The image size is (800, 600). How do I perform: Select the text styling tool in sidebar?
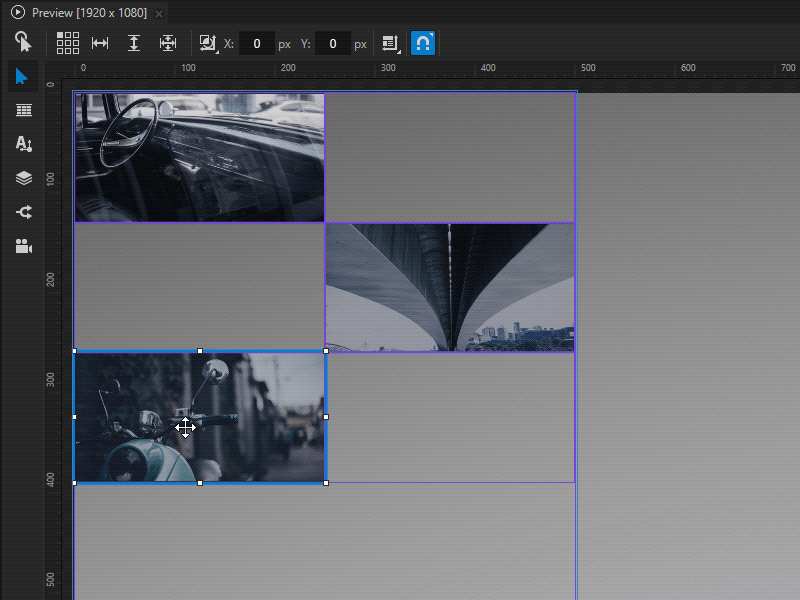(x=23, y=144)
